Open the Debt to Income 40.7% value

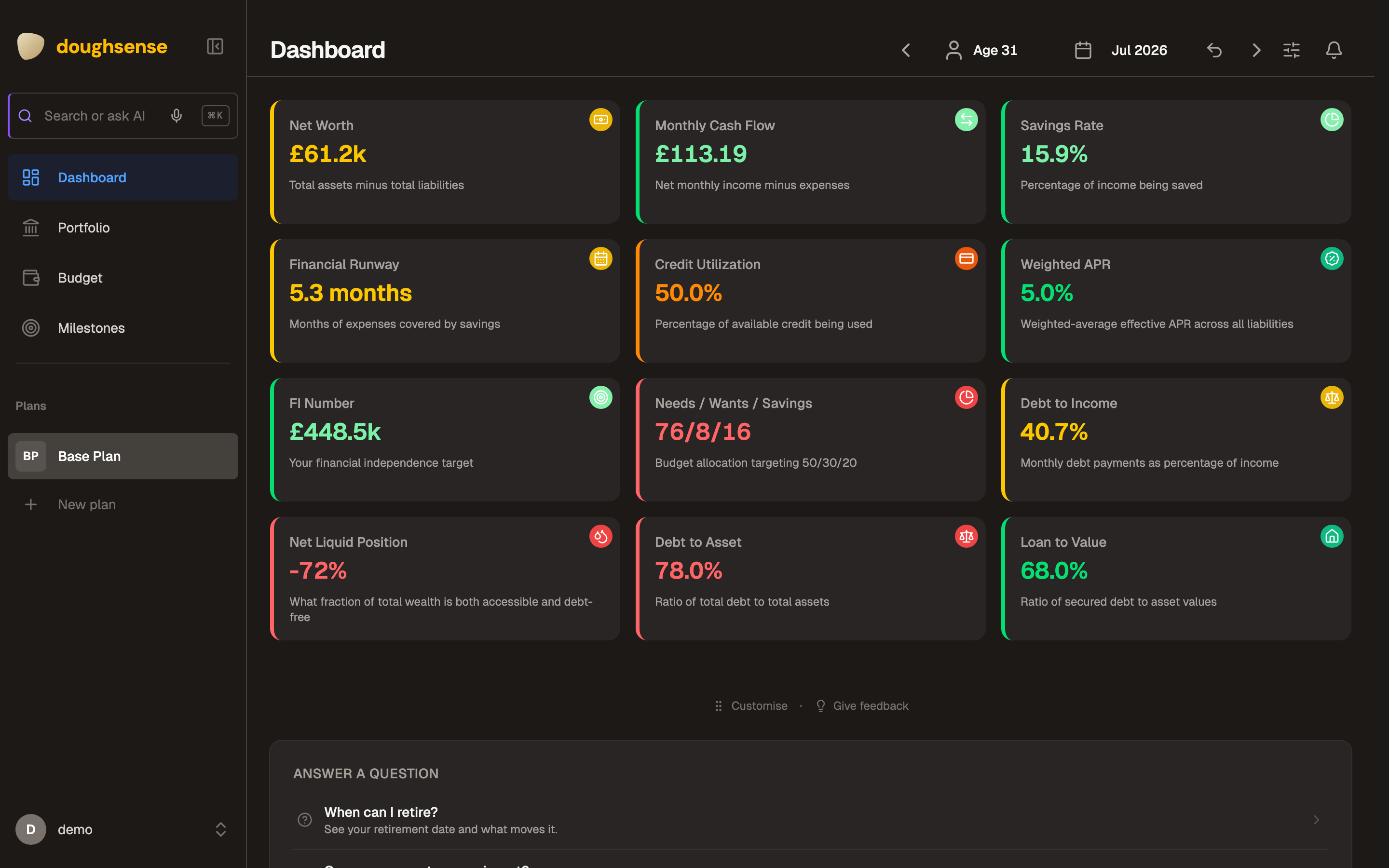click(1054, 432)
